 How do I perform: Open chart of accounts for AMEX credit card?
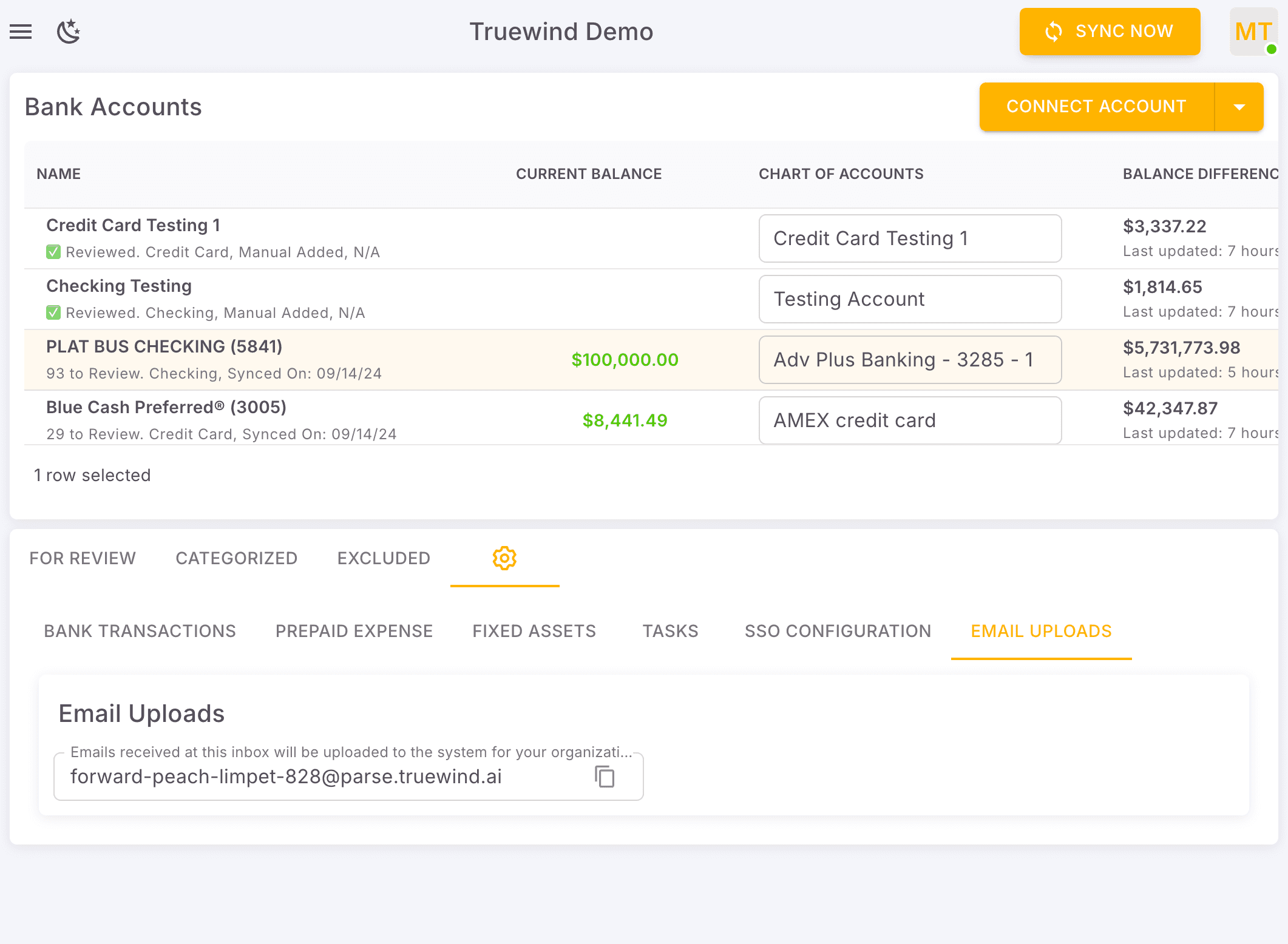(x=909, y=420)
